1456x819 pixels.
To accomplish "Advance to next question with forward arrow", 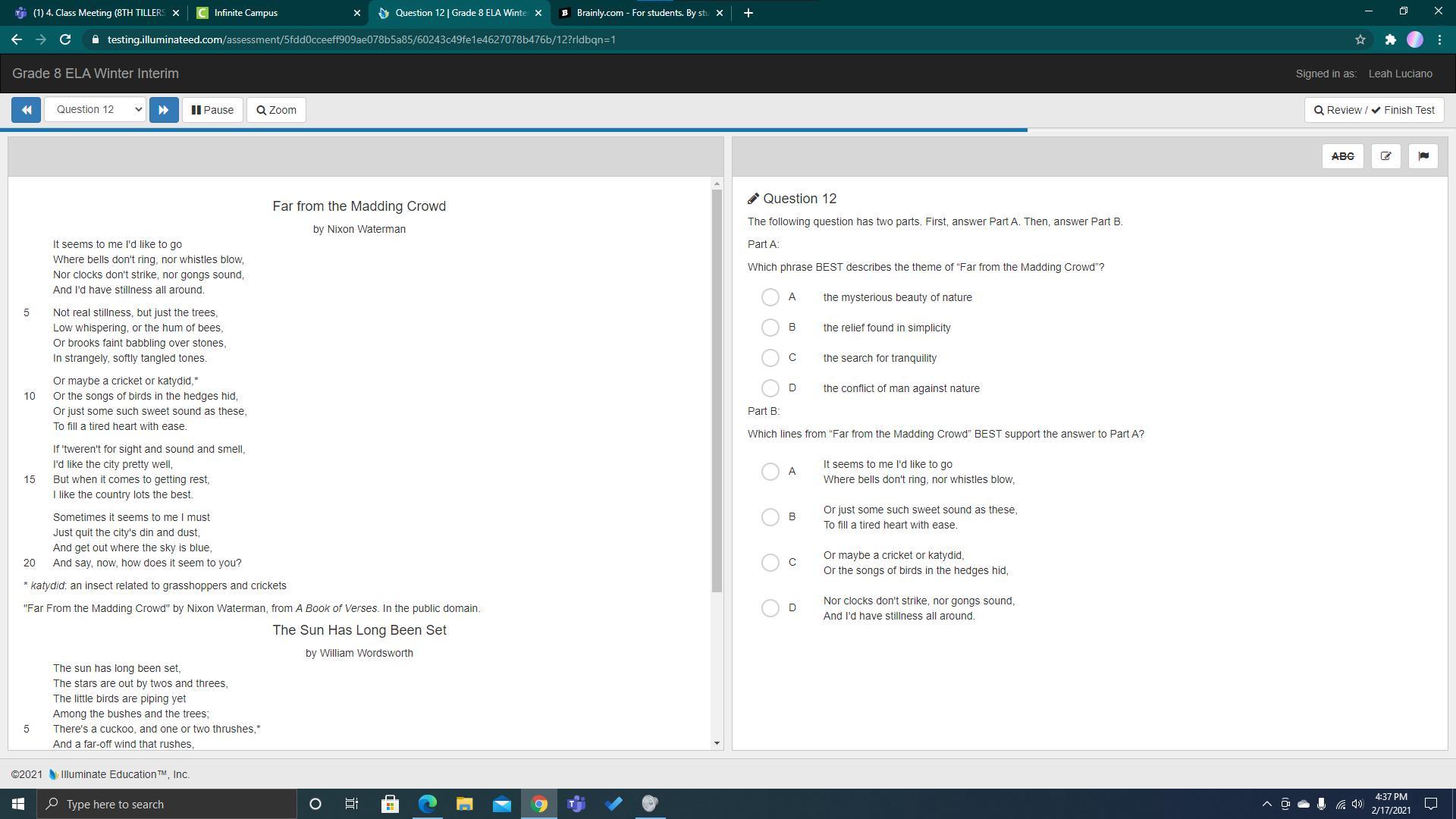I will tap(163, 110).
